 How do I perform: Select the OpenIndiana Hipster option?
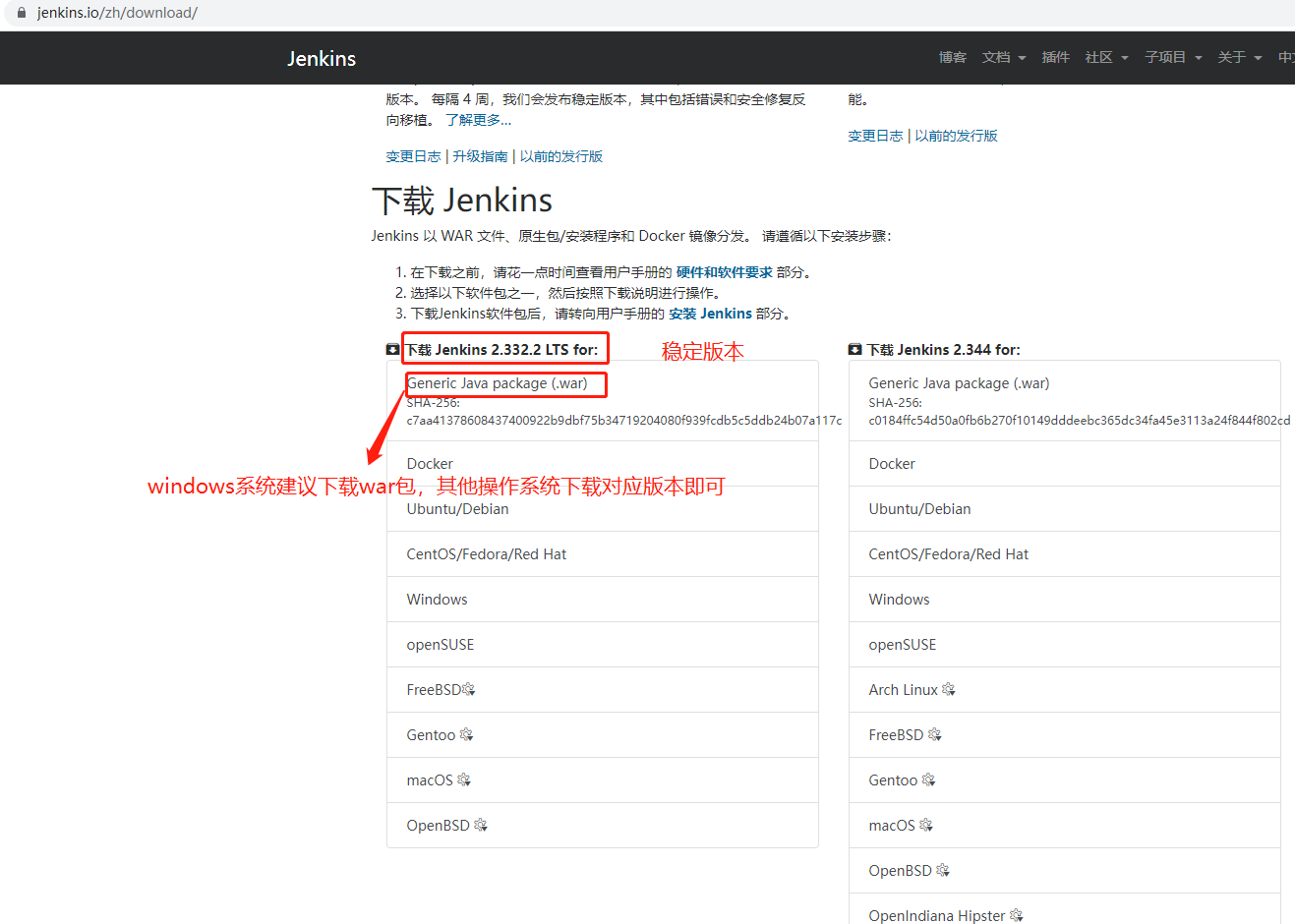point(1065,909)
